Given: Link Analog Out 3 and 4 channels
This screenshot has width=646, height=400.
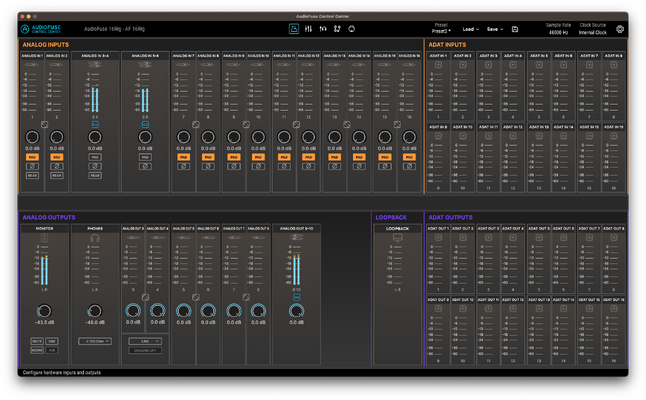Looking at the screenshot, I should coord(145,297).
